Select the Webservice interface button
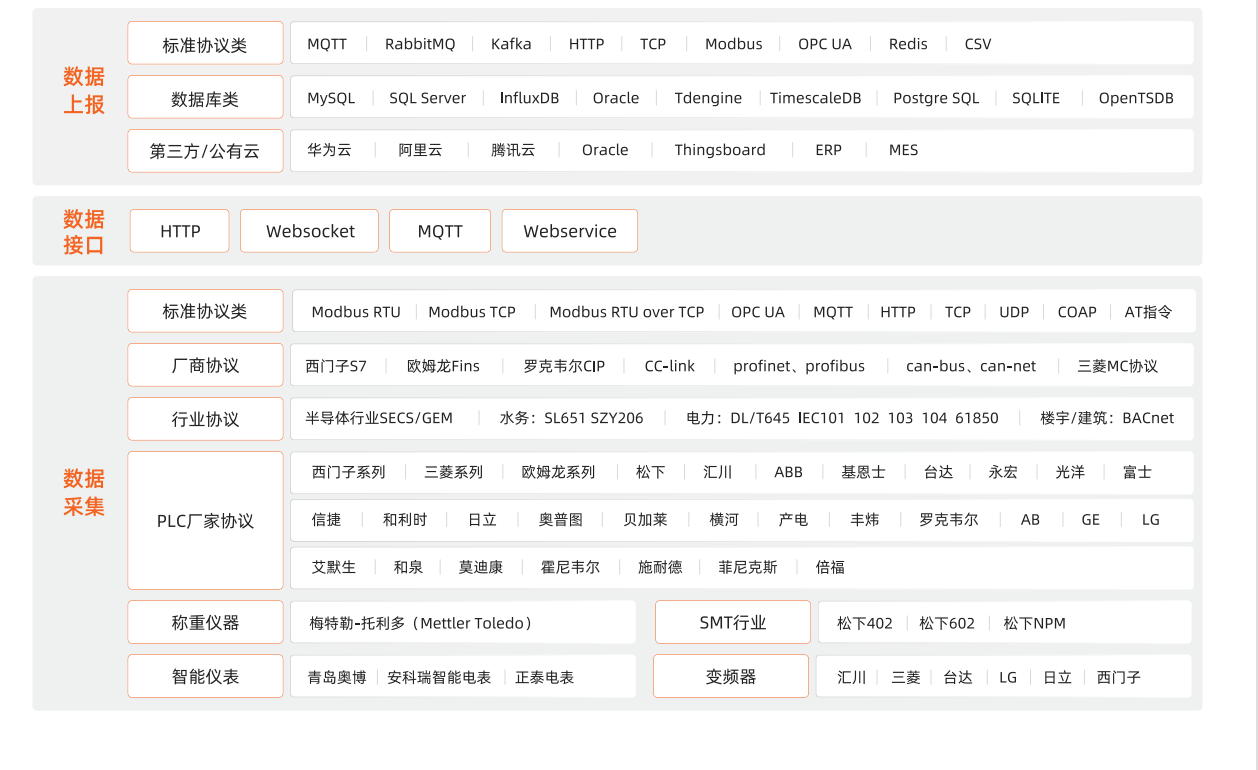 click(x=570, y=231)
